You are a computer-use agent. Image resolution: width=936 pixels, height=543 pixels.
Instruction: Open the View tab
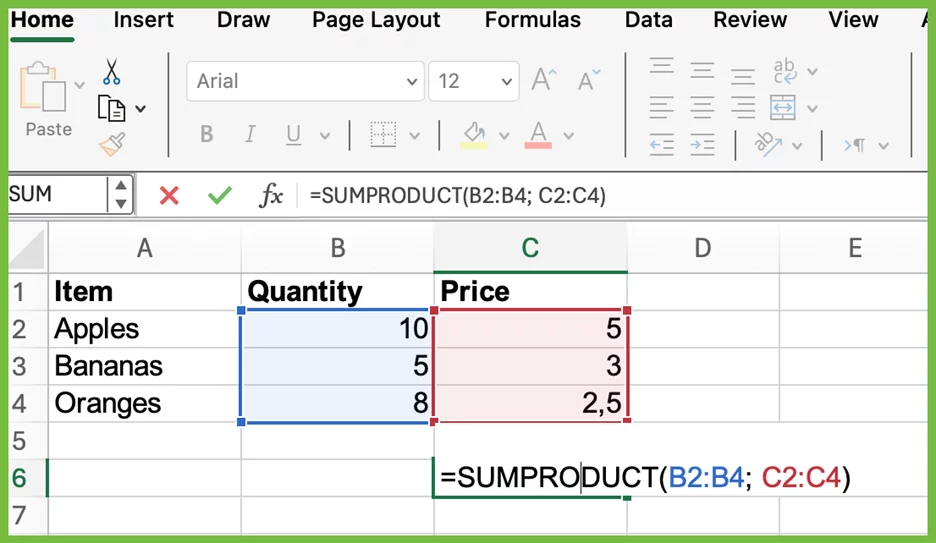(853, 20)
